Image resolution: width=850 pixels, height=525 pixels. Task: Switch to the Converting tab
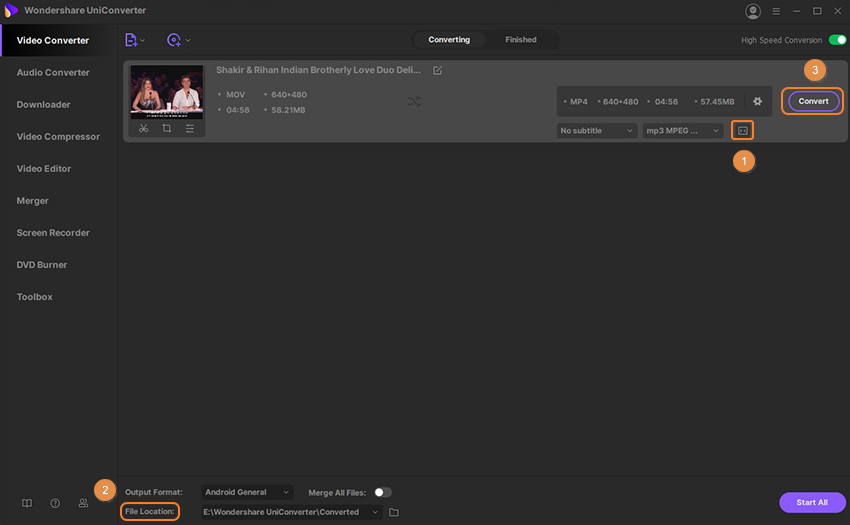click(449, 40)
